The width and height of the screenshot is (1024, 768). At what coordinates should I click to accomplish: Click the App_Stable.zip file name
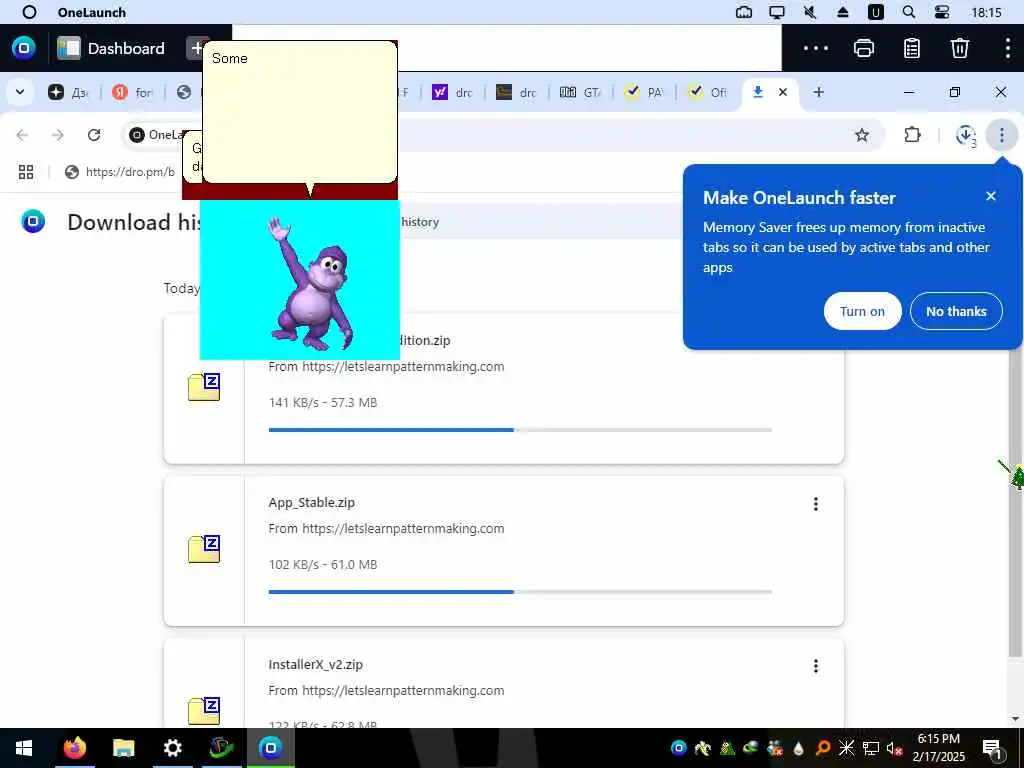pos(312,502)
